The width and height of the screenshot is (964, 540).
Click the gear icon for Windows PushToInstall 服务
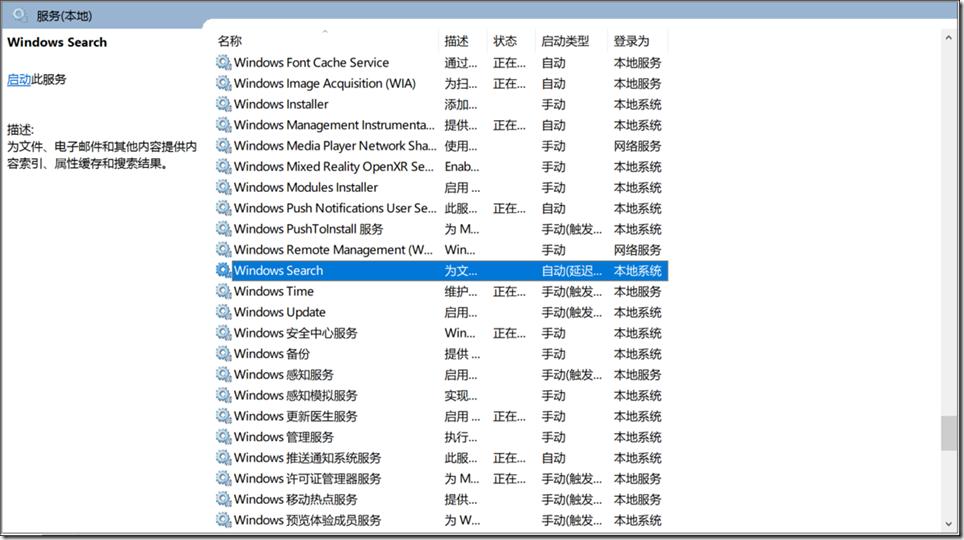pyautogui.click(x=223, y=229)
